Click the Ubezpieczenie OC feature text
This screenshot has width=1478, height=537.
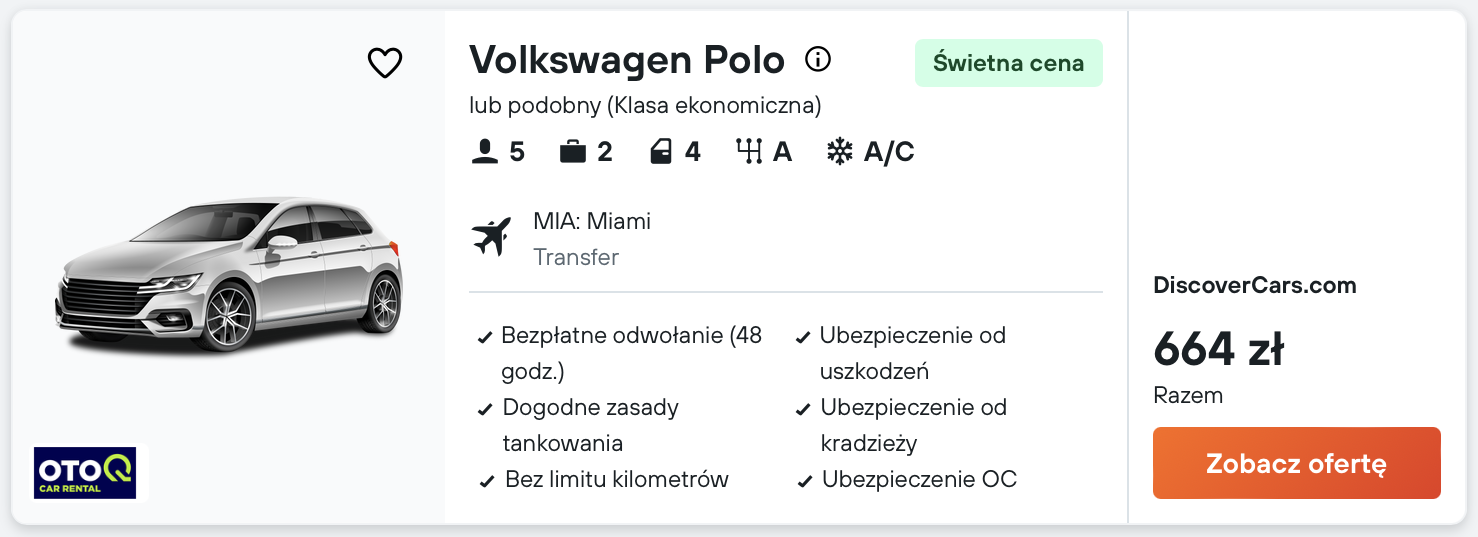coord(919,479)
